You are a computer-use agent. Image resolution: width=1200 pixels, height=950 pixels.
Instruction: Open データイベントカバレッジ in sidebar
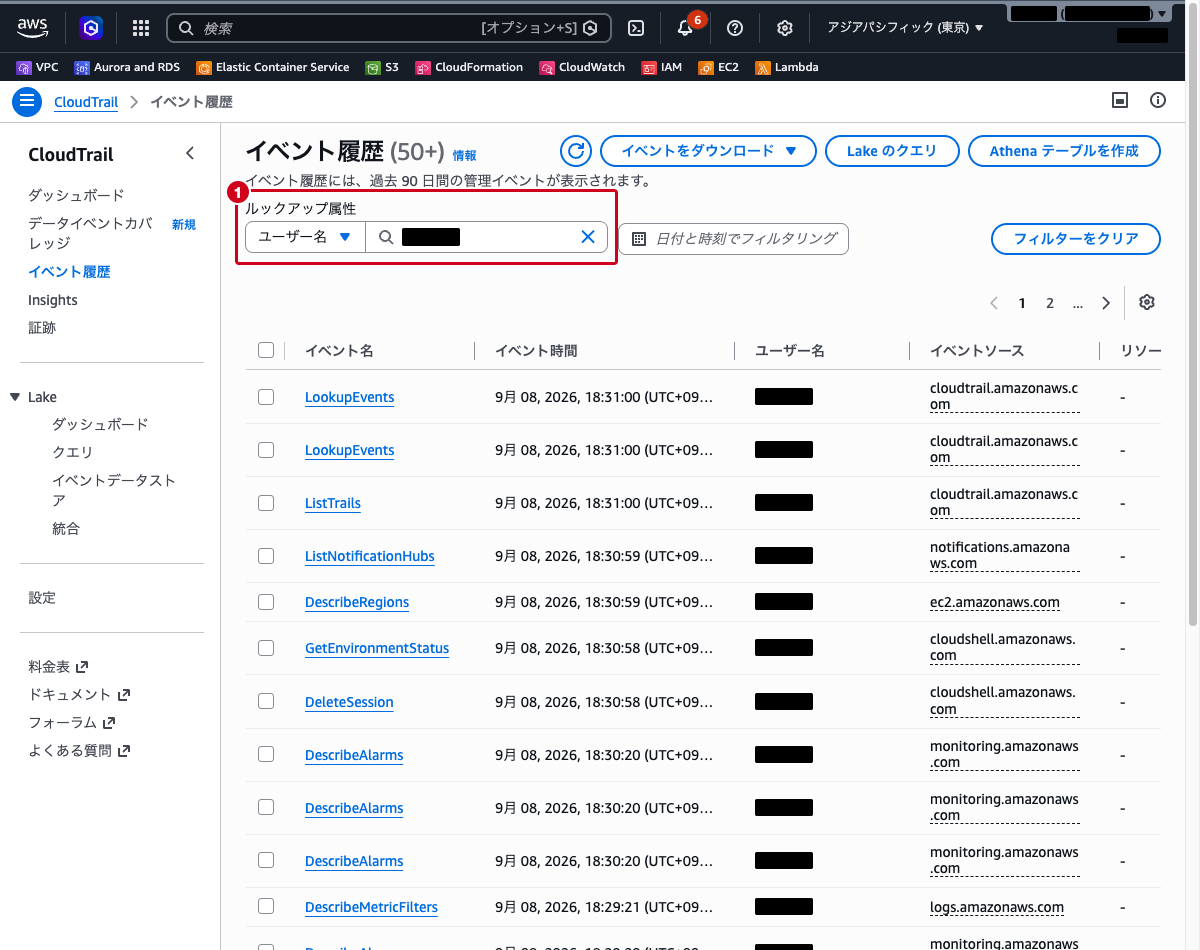point(92,233)
